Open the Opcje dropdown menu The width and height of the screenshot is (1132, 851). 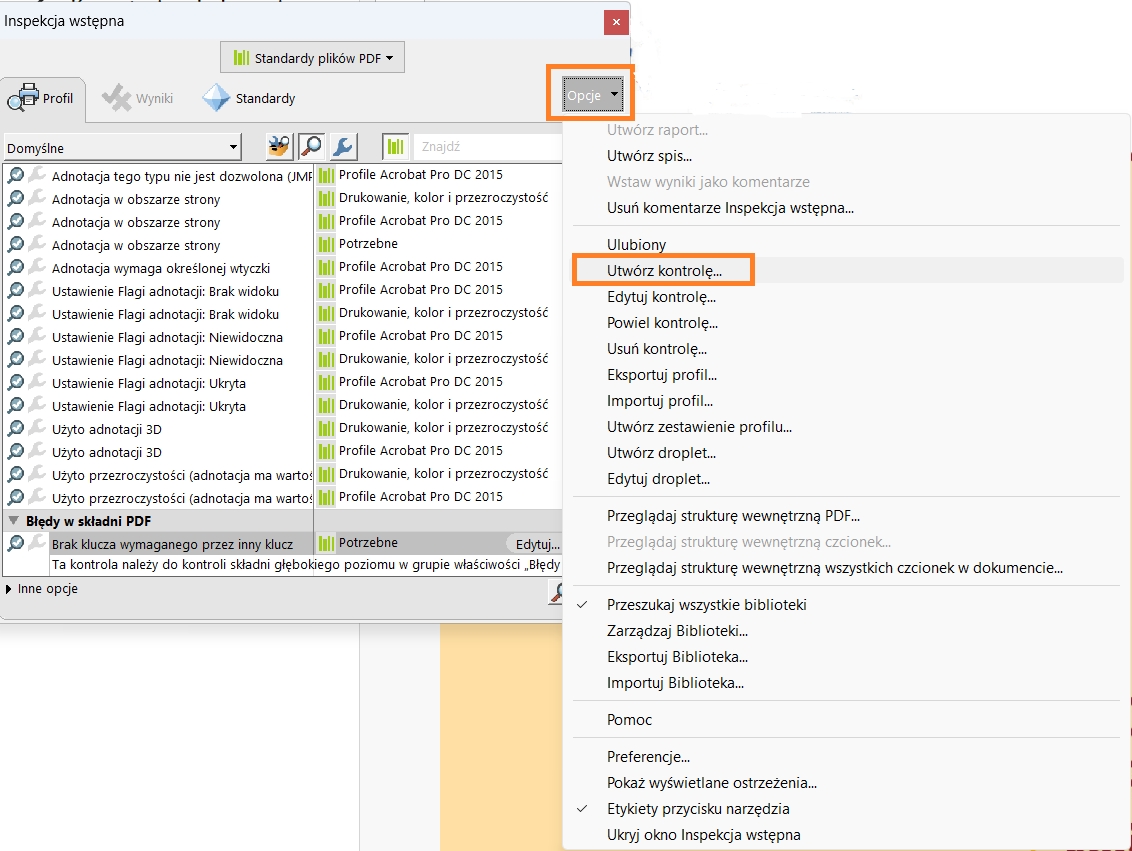coord(593,95)
